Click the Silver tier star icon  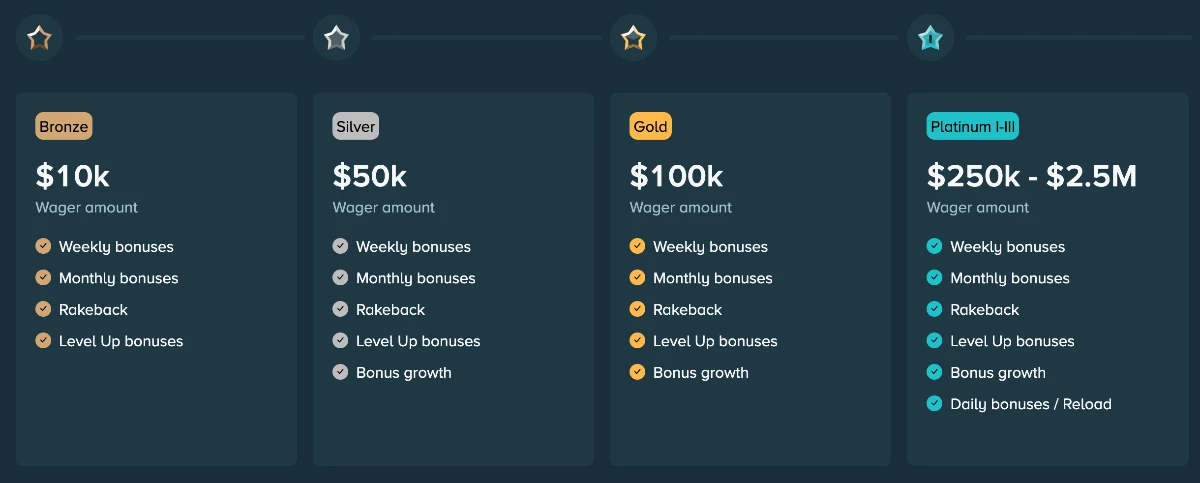[336, 38]
